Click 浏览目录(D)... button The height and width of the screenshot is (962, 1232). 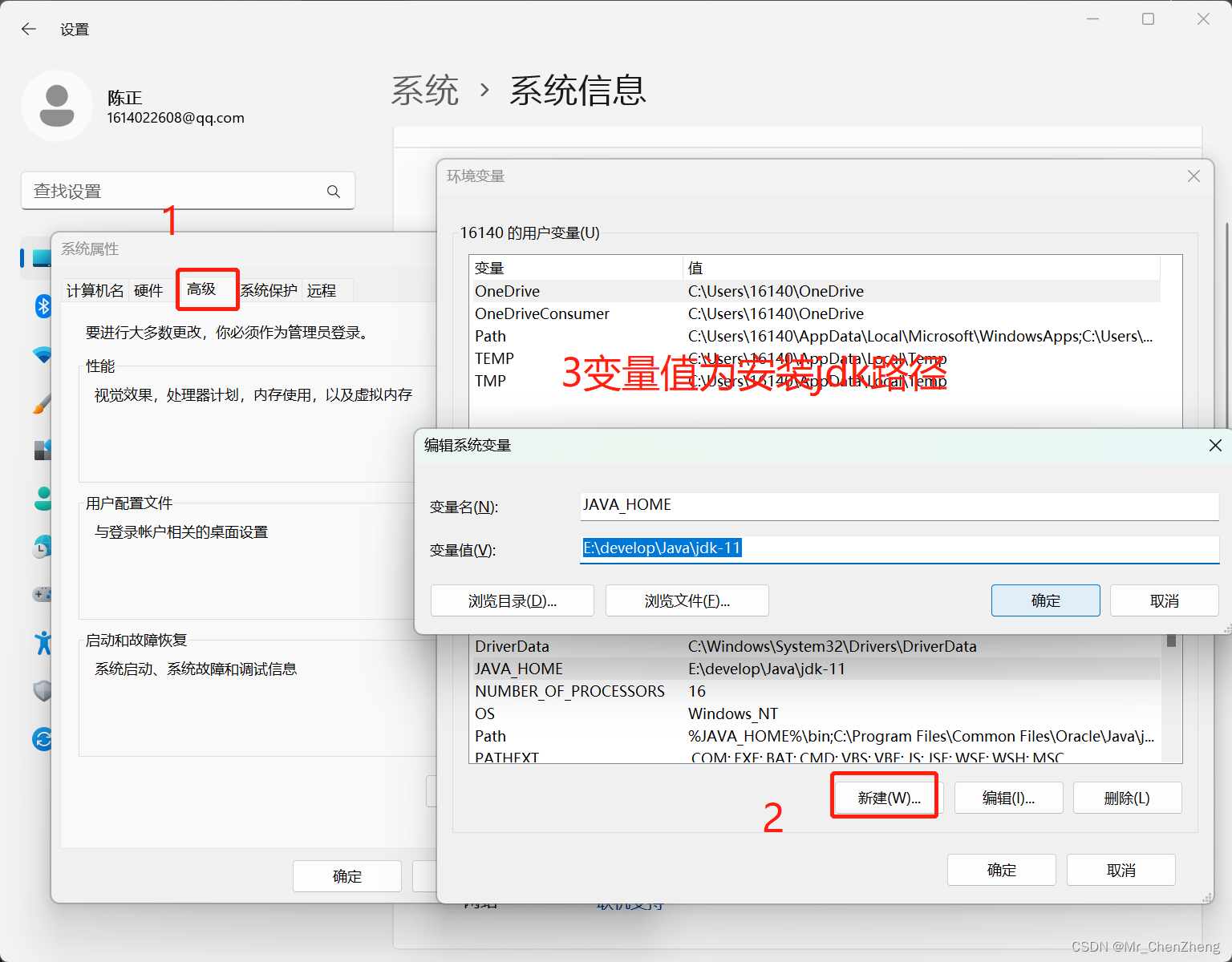[513, 600]
